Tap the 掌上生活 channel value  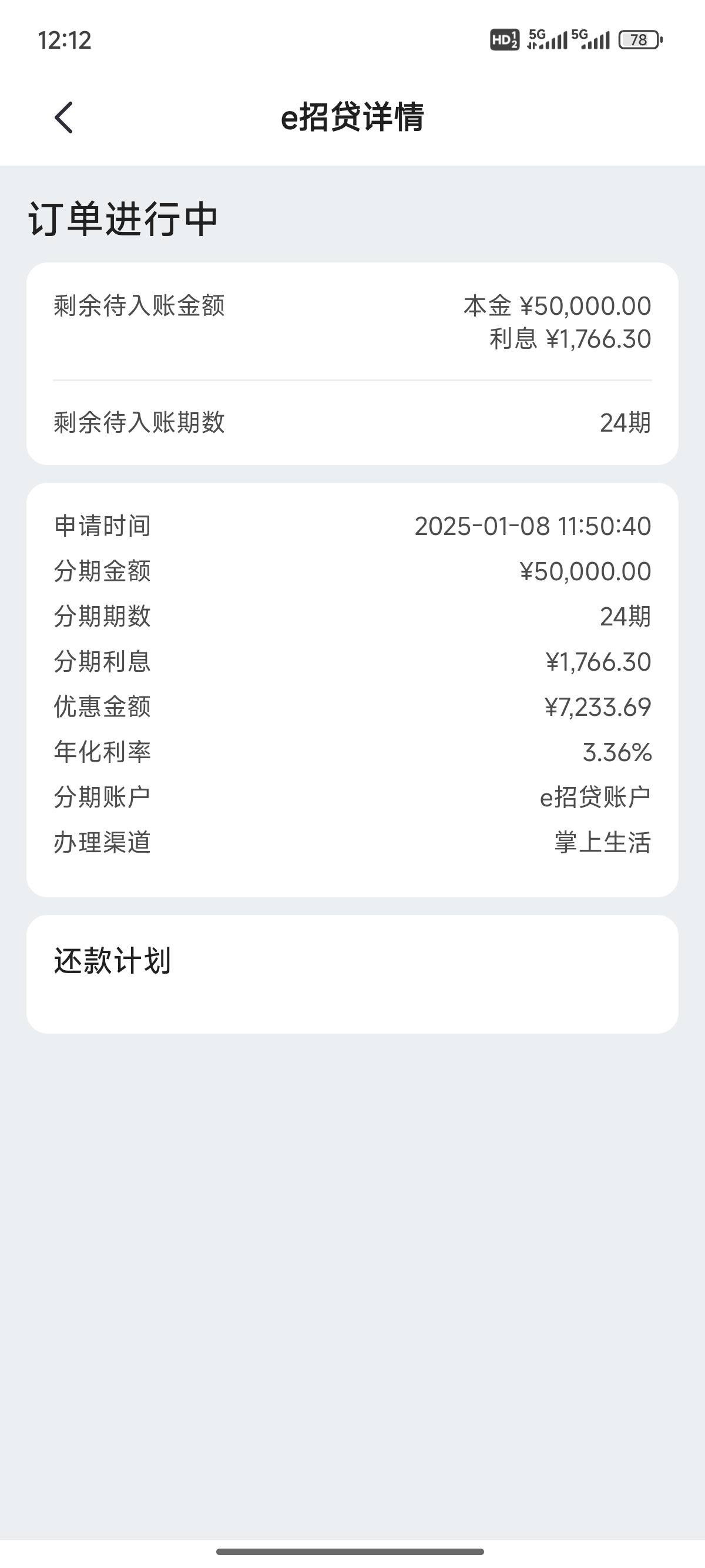coord(603,843)
